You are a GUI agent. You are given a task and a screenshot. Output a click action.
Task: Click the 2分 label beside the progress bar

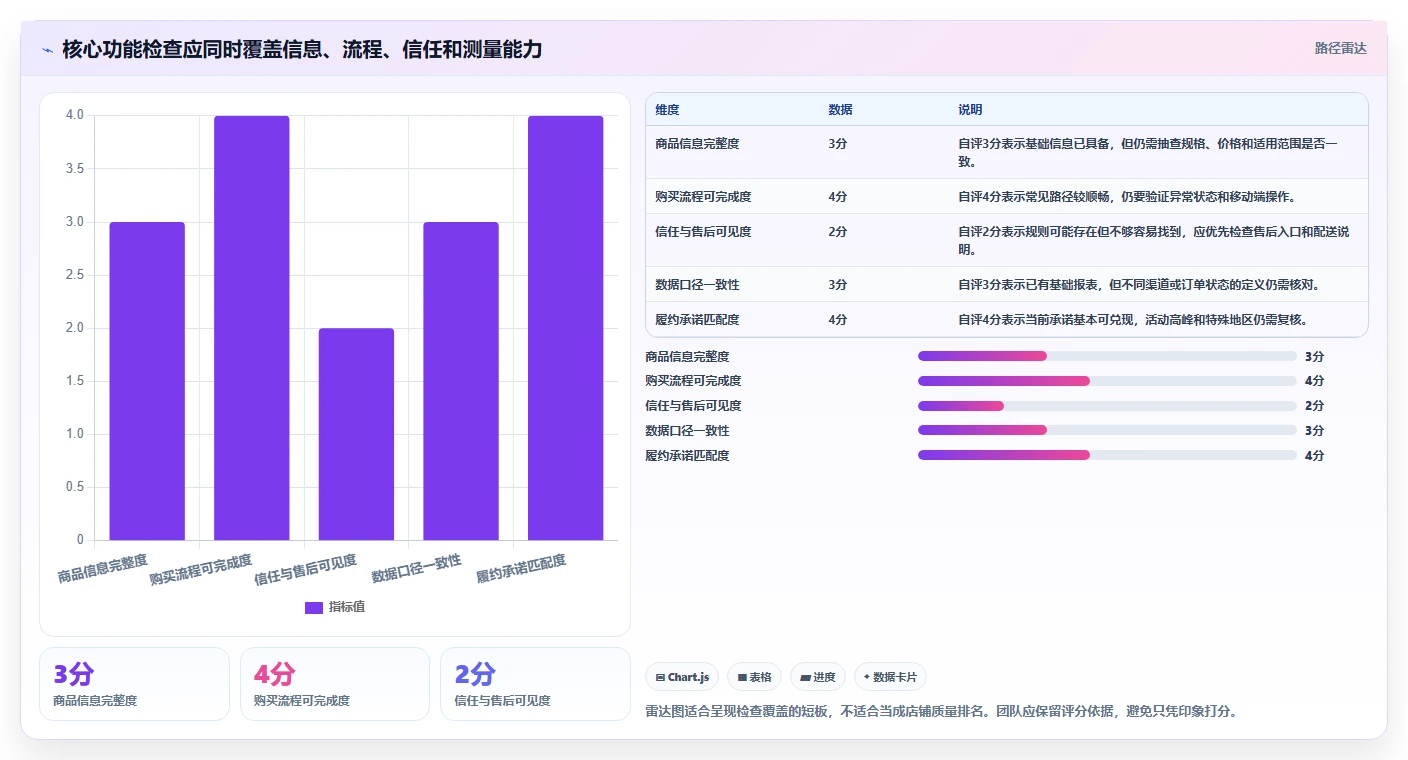coord(1314,406)
